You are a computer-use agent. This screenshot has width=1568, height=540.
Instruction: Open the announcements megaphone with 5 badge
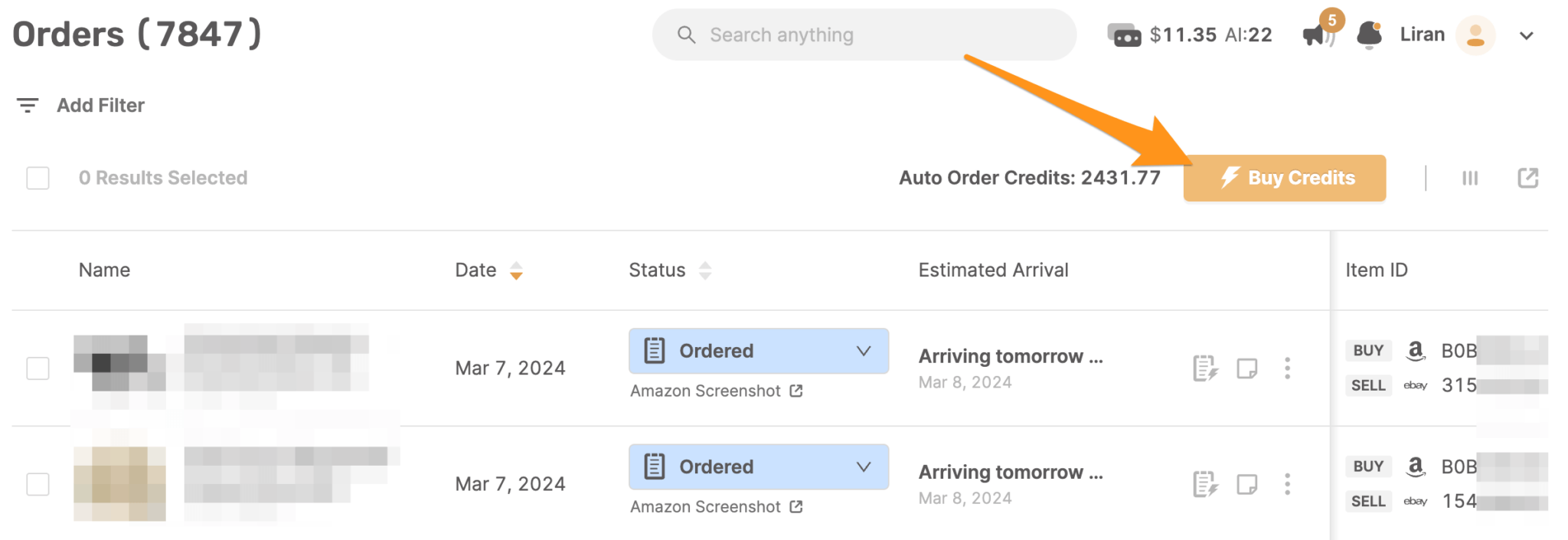(x=1315, y=34)
